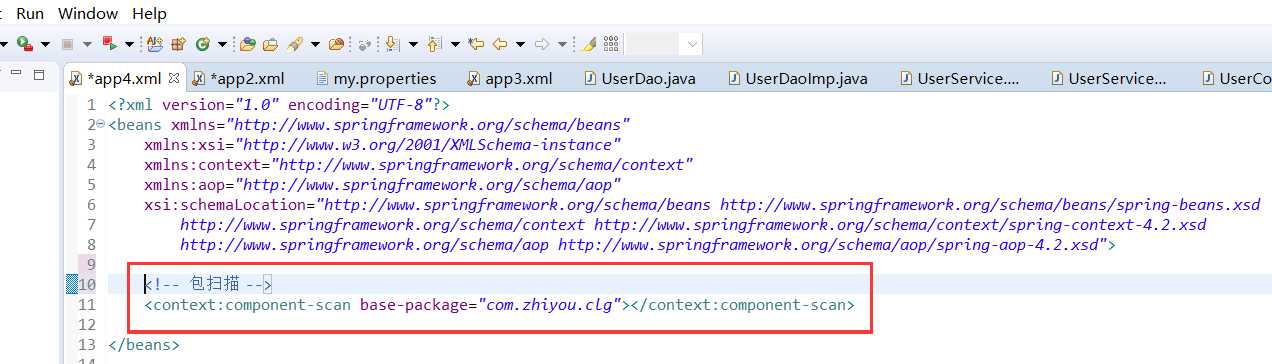Open the Previous Annotation dropdown arrow
The width and height of the screenshot is (1272, 364).
[455, 44]
